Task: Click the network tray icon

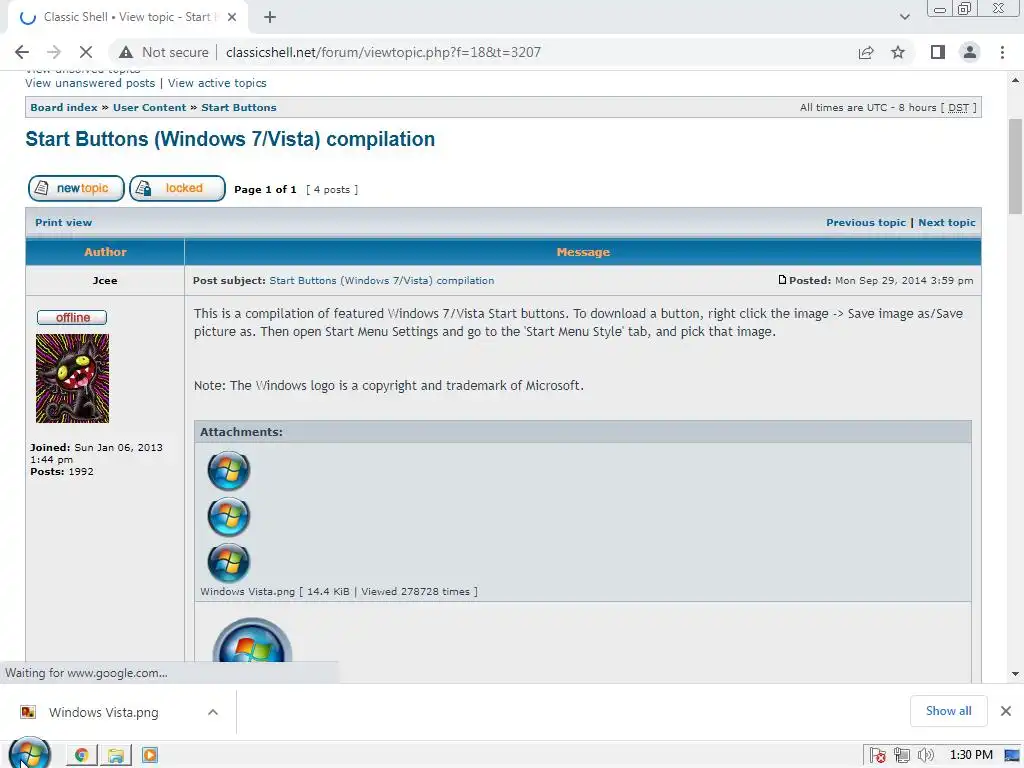Action: [x=902, y=755]
